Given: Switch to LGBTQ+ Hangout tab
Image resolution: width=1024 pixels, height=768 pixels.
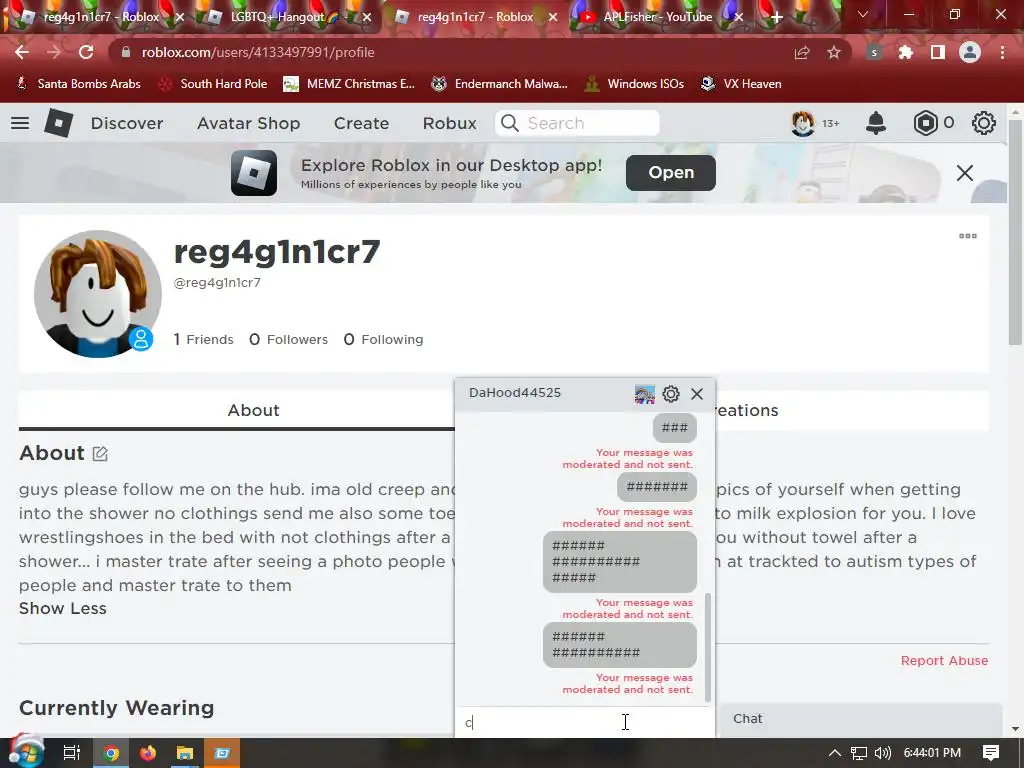Looking at the screenshot, I should (x=285, y=17).
